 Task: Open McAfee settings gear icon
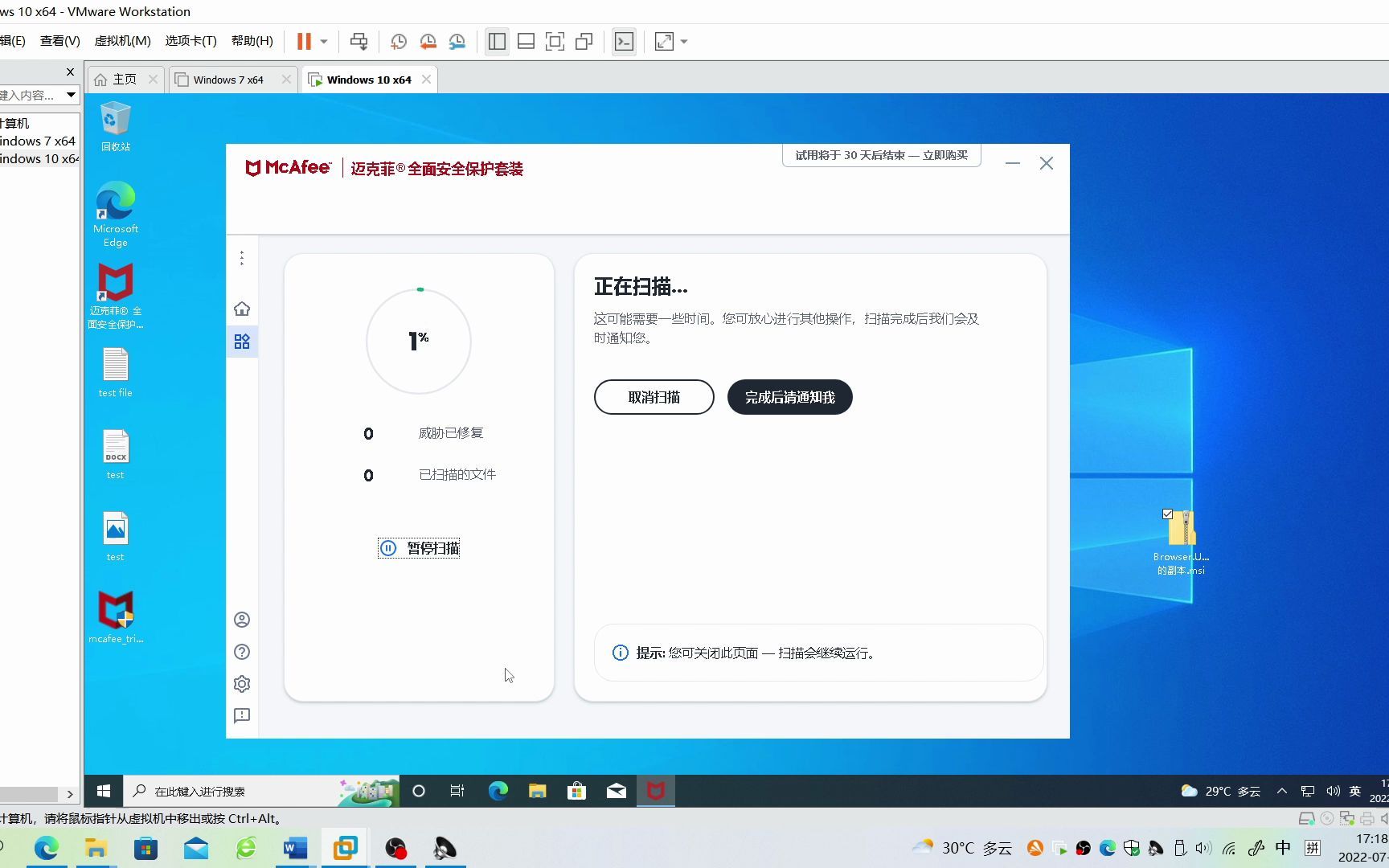(242, 684)
